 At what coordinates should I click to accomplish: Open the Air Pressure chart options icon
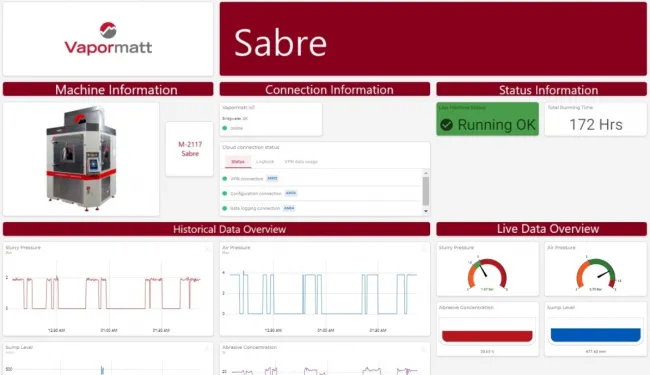[x=424, y=249]
